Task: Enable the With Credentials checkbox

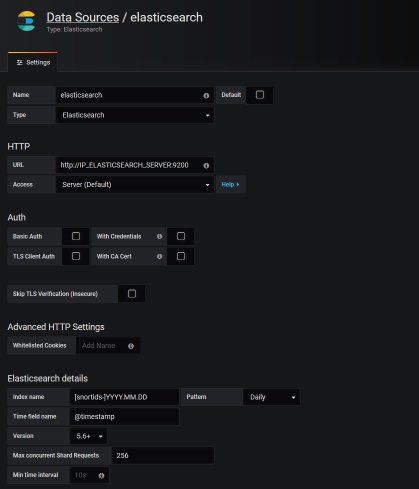Action: tap(181, 236)
